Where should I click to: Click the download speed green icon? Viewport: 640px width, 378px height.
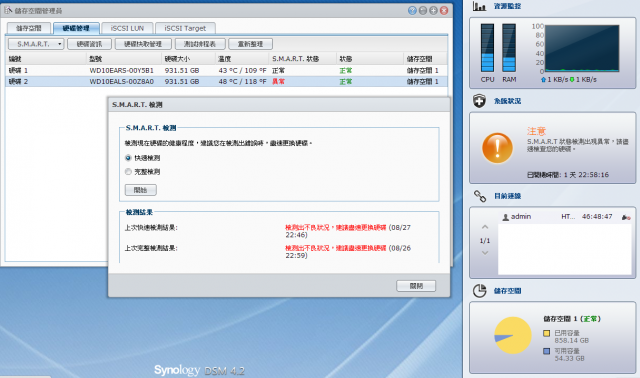tap(572, 80)
